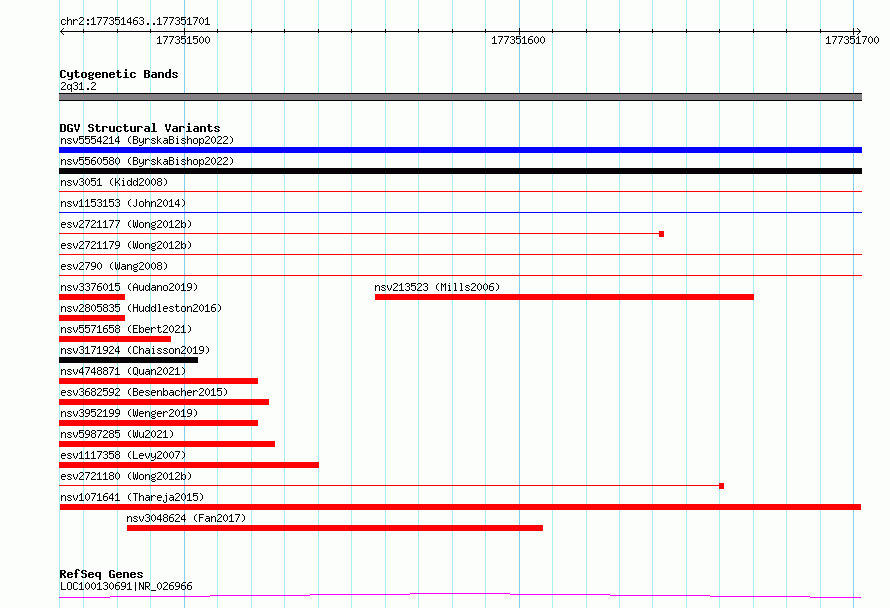
Task: Select the red nsv3048624 Fan2017 bar
Action: (x=335, y=528)
